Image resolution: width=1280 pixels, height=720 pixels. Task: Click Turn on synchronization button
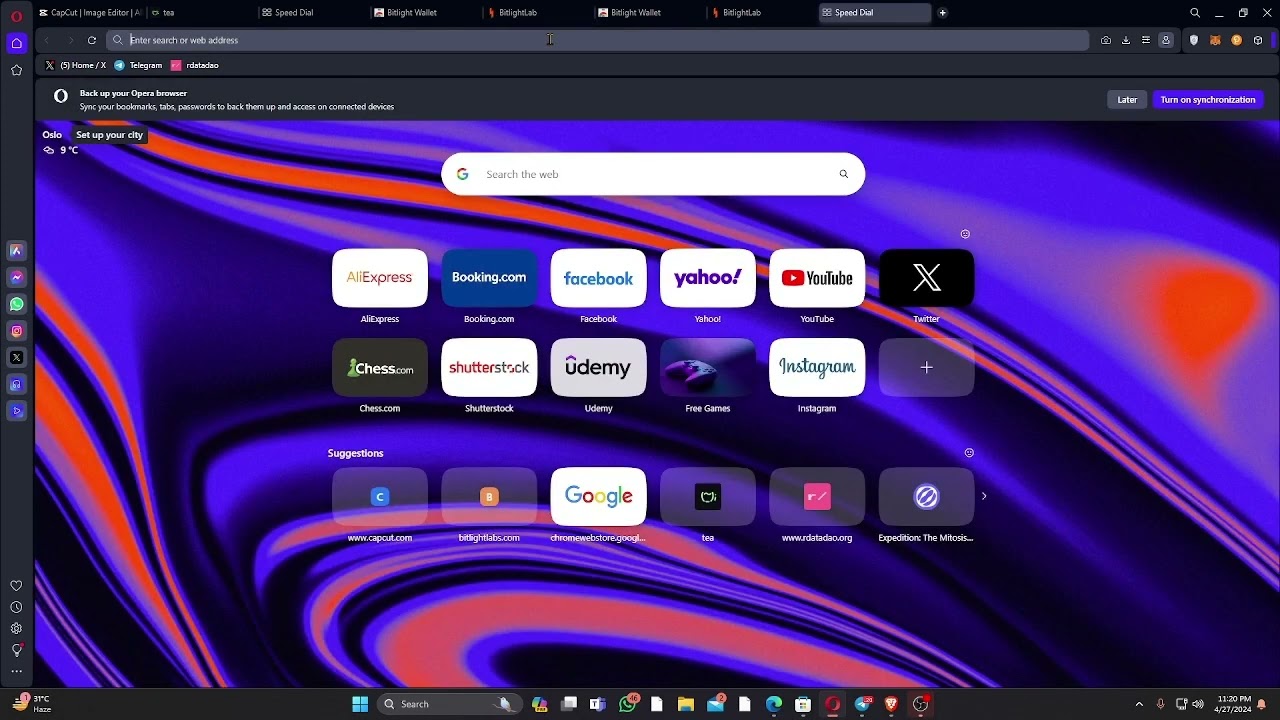tap(1208, 100)
